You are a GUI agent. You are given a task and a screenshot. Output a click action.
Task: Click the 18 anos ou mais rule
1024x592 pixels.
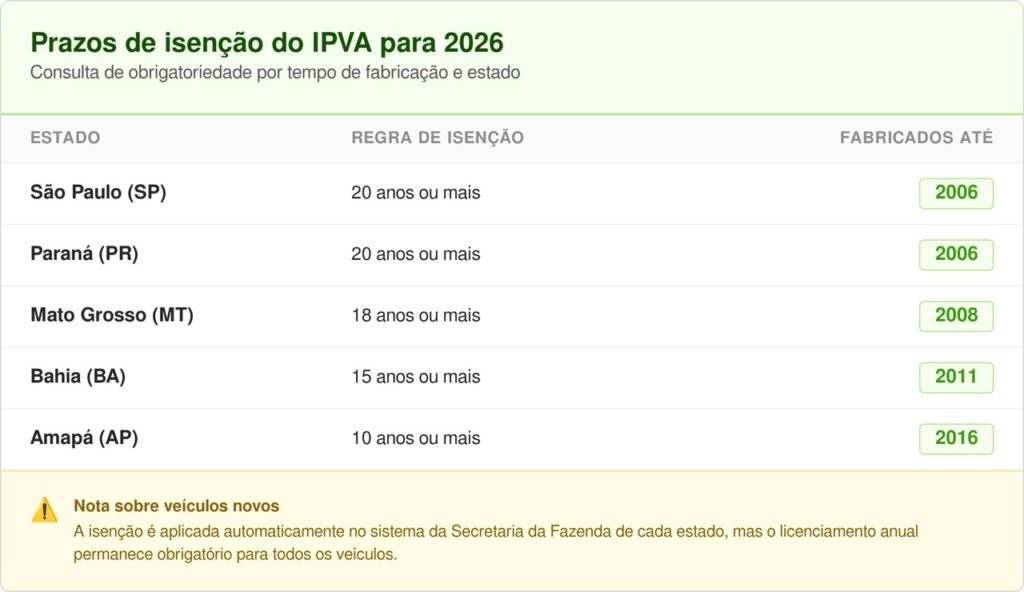point(415,316)
